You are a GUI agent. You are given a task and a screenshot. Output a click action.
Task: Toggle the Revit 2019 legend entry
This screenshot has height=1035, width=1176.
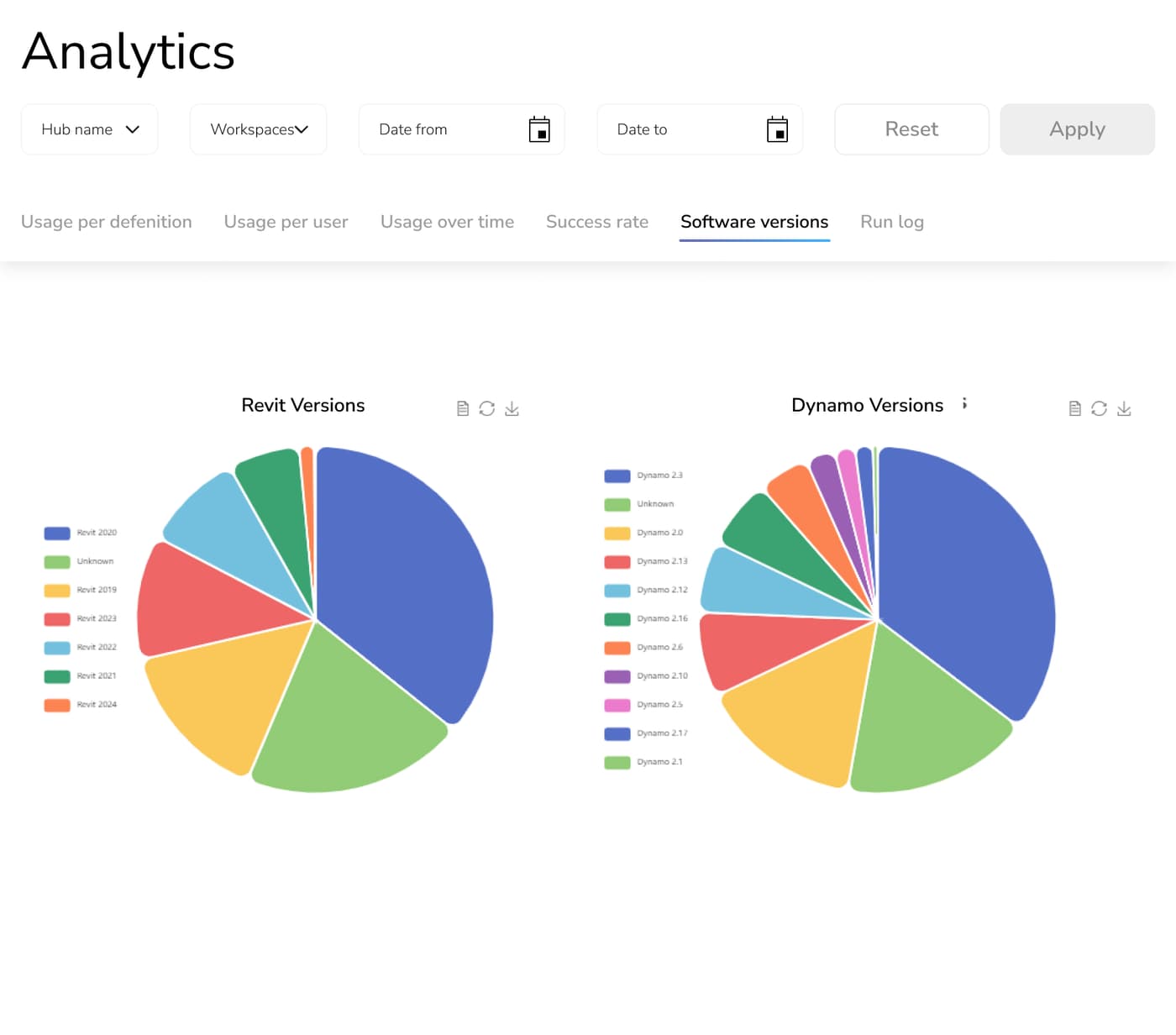point(81,590)
